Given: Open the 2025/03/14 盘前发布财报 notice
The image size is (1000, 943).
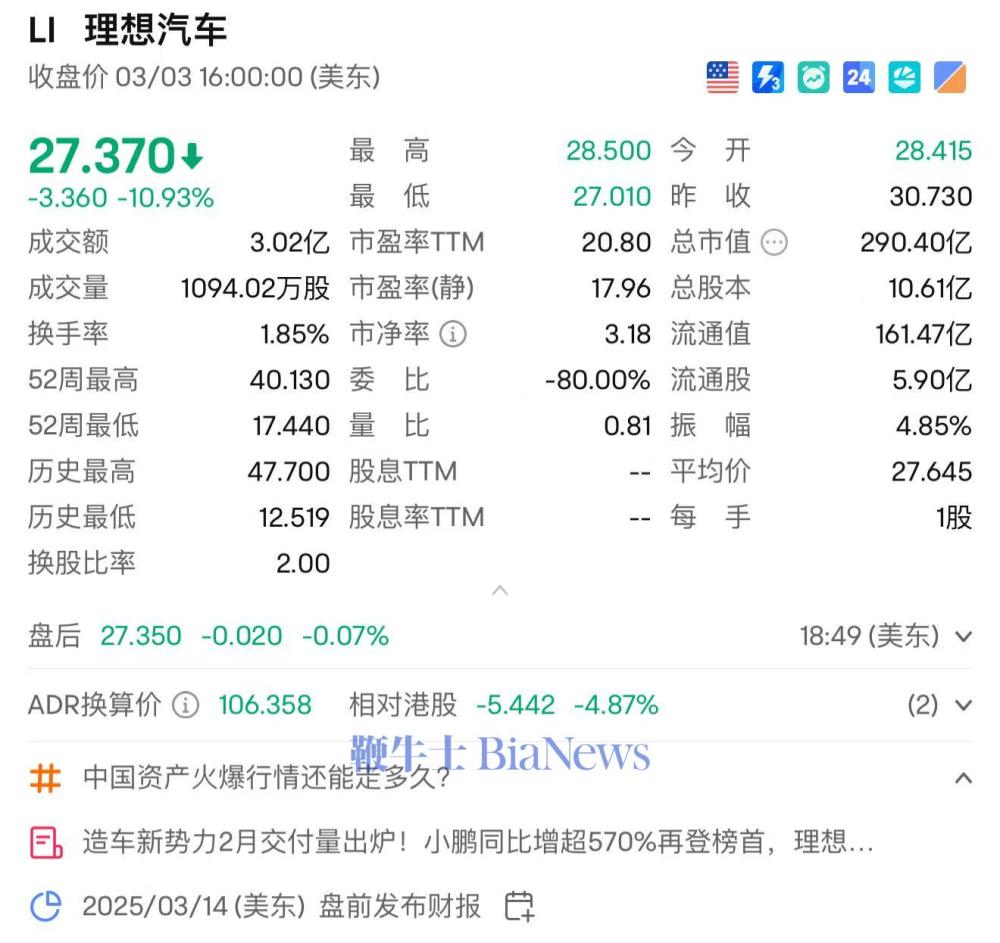Looking at the screenshot, I should 281,906.
